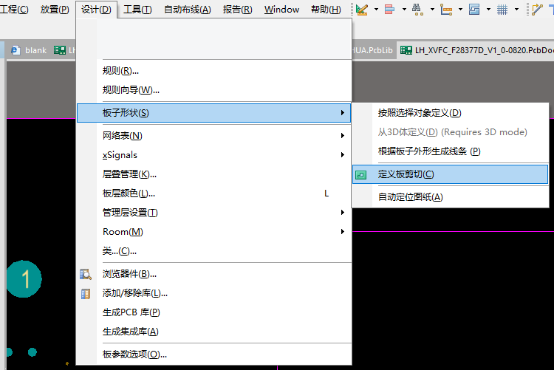Open the 报告(R) menu

click(x=237, y=10)
